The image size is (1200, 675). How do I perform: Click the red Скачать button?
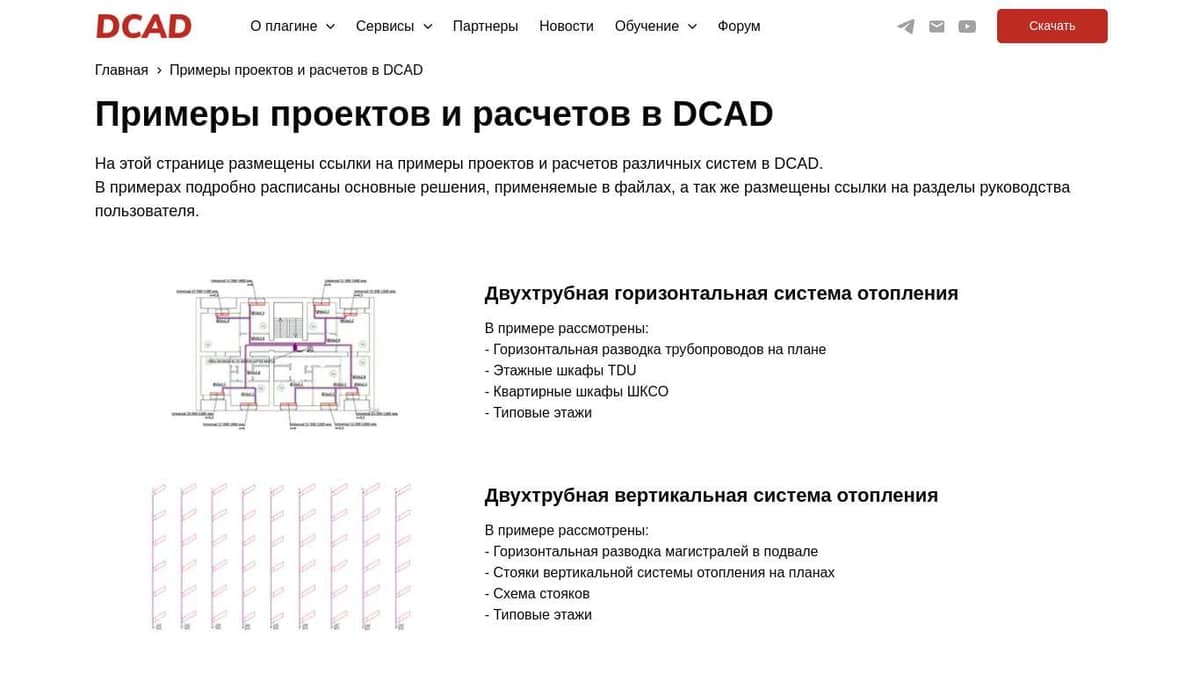pyautogui.click(x=1052, y=26)
